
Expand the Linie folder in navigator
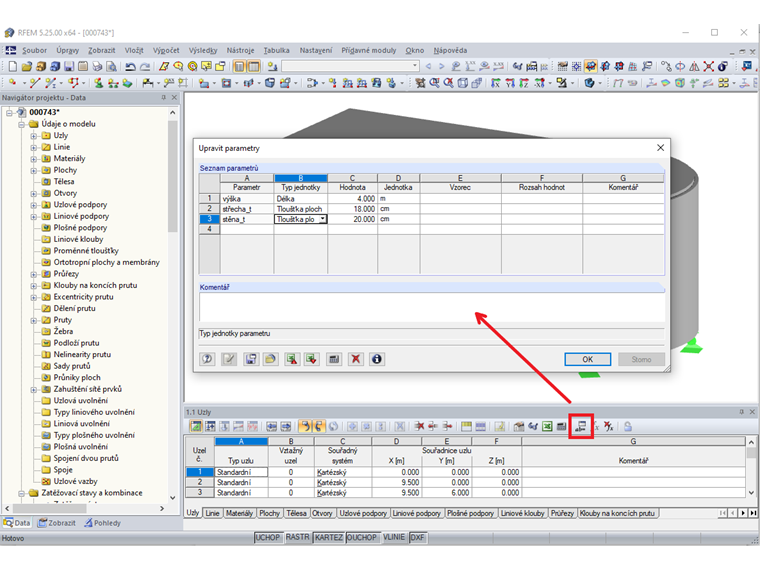pyautogui.click(x=33, y=147)
